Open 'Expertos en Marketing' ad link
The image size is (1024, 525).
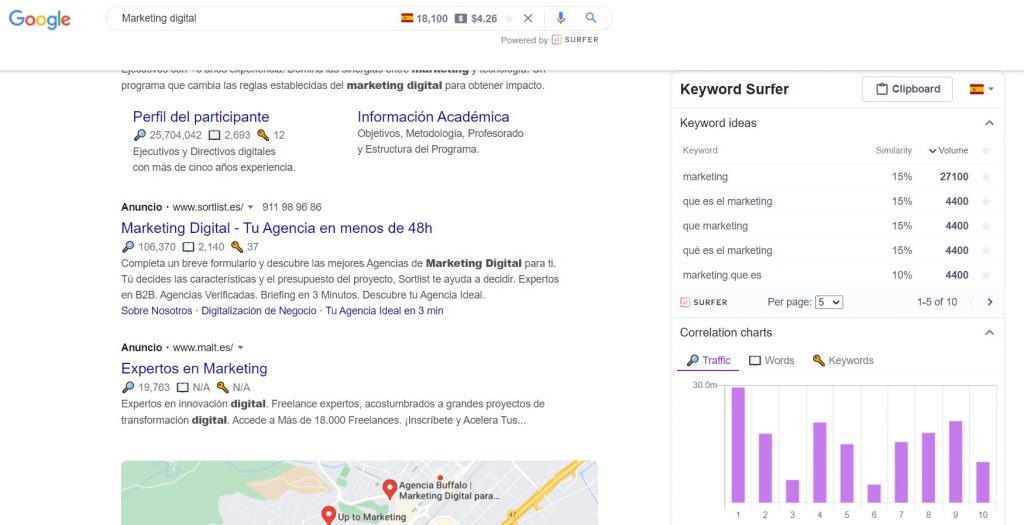(x=194, y=368)
